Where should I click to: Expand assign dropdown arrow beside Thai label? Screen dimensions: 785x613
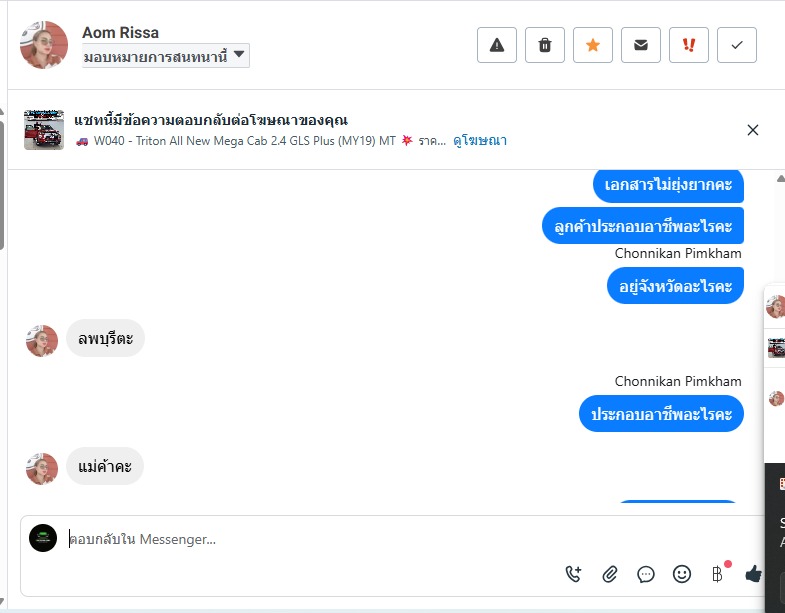coord(239,54)
